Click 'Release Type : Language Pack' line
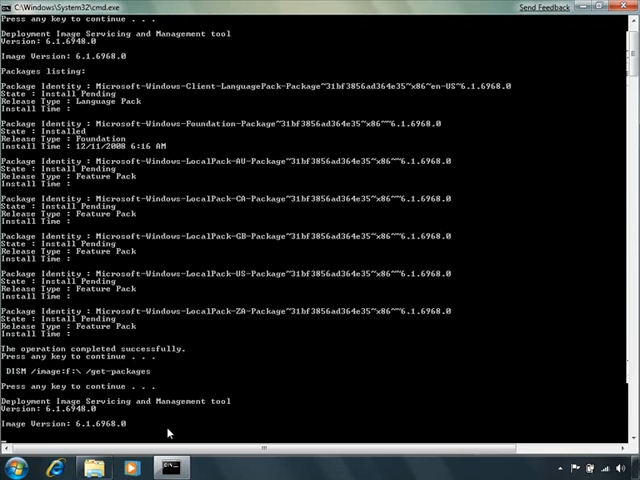This screenshot has width=640, height=480. (x=71, y=101)
